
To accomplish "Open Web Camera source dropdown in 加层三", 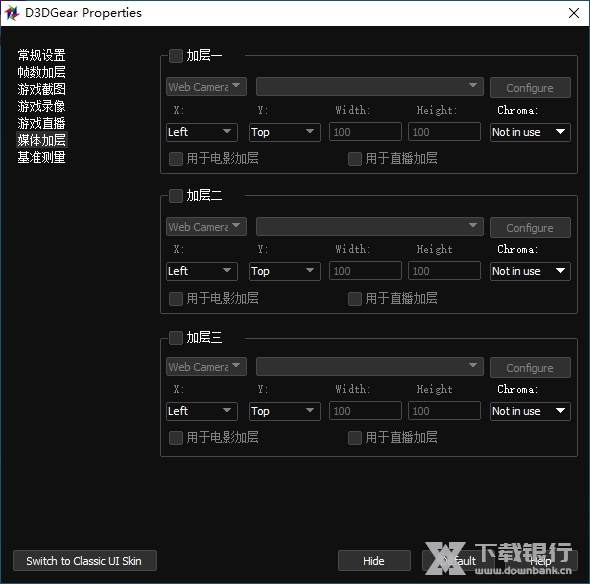I will (206, 367).
